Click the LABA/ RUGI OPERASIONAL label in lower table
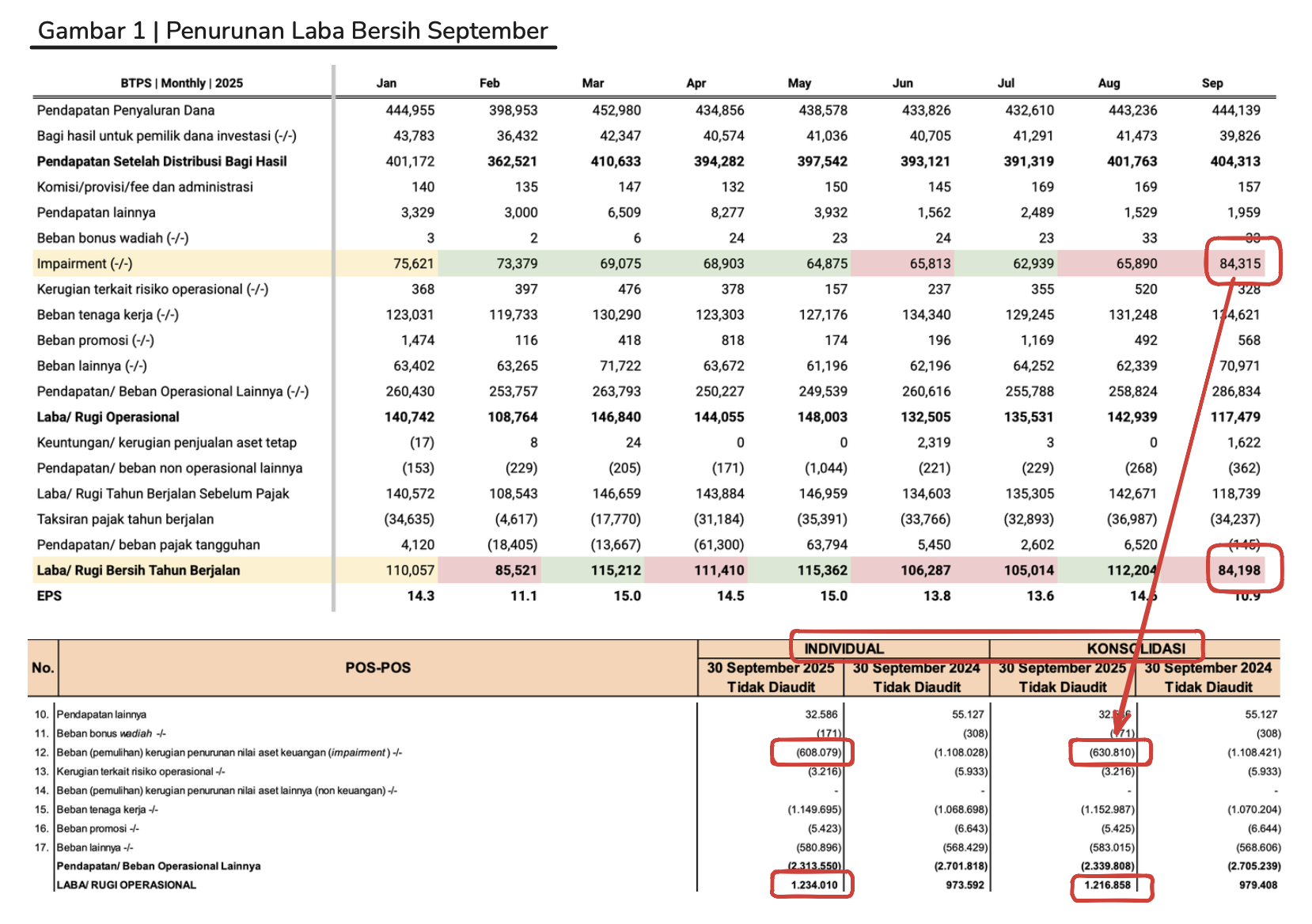 [127, 885]
